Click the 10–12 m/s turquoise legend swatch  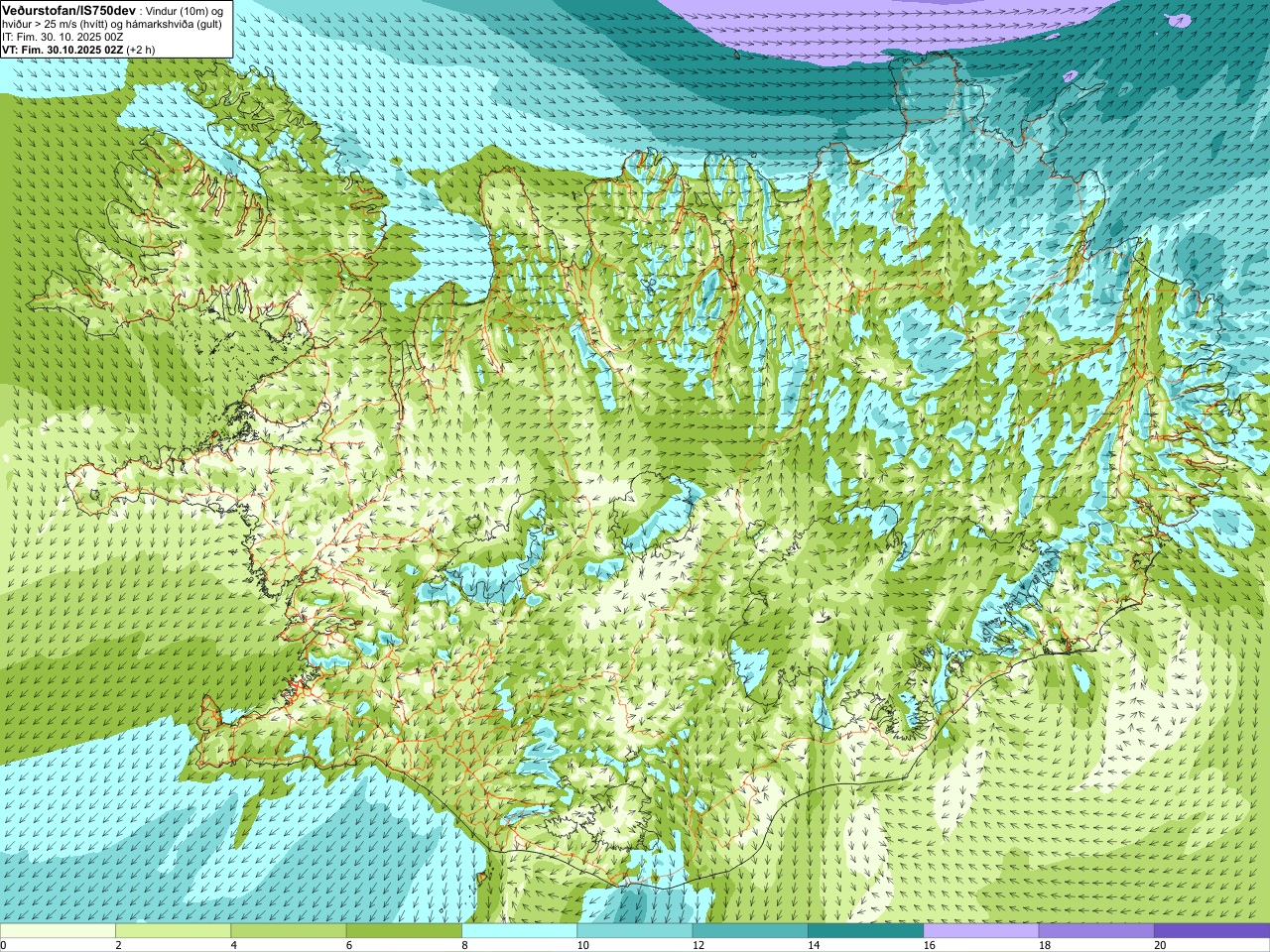634,931
